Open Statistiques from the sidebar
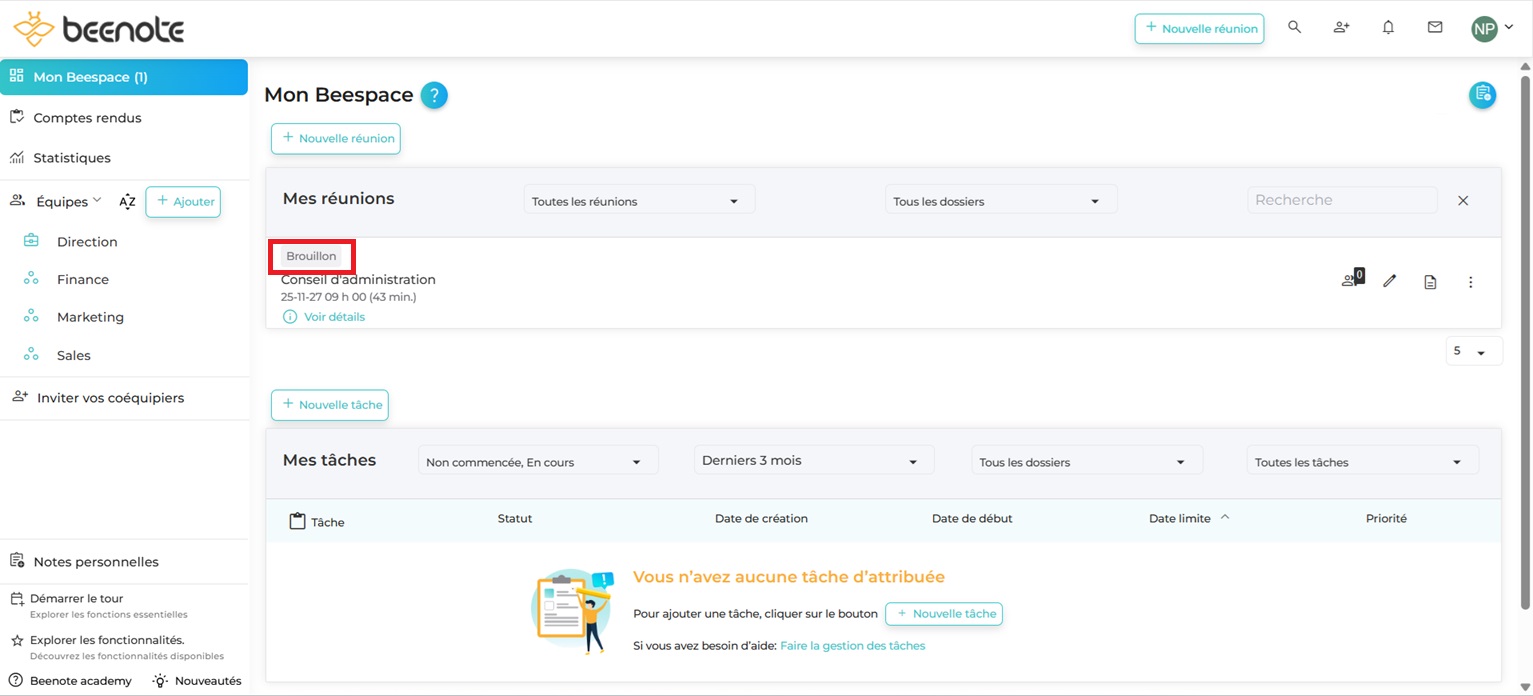The image size is (1533, 696). (x=72, y=158)
